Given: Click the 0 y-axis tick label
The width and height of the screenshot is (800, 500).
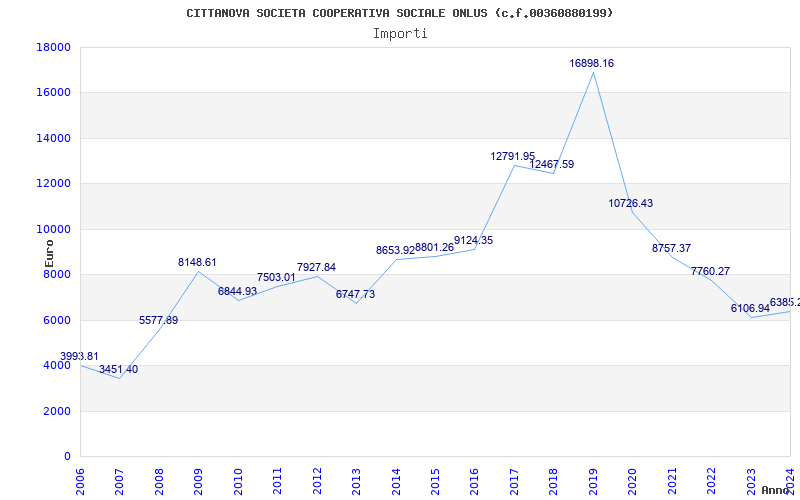Looking at the screenshot, I should point(67,457).
